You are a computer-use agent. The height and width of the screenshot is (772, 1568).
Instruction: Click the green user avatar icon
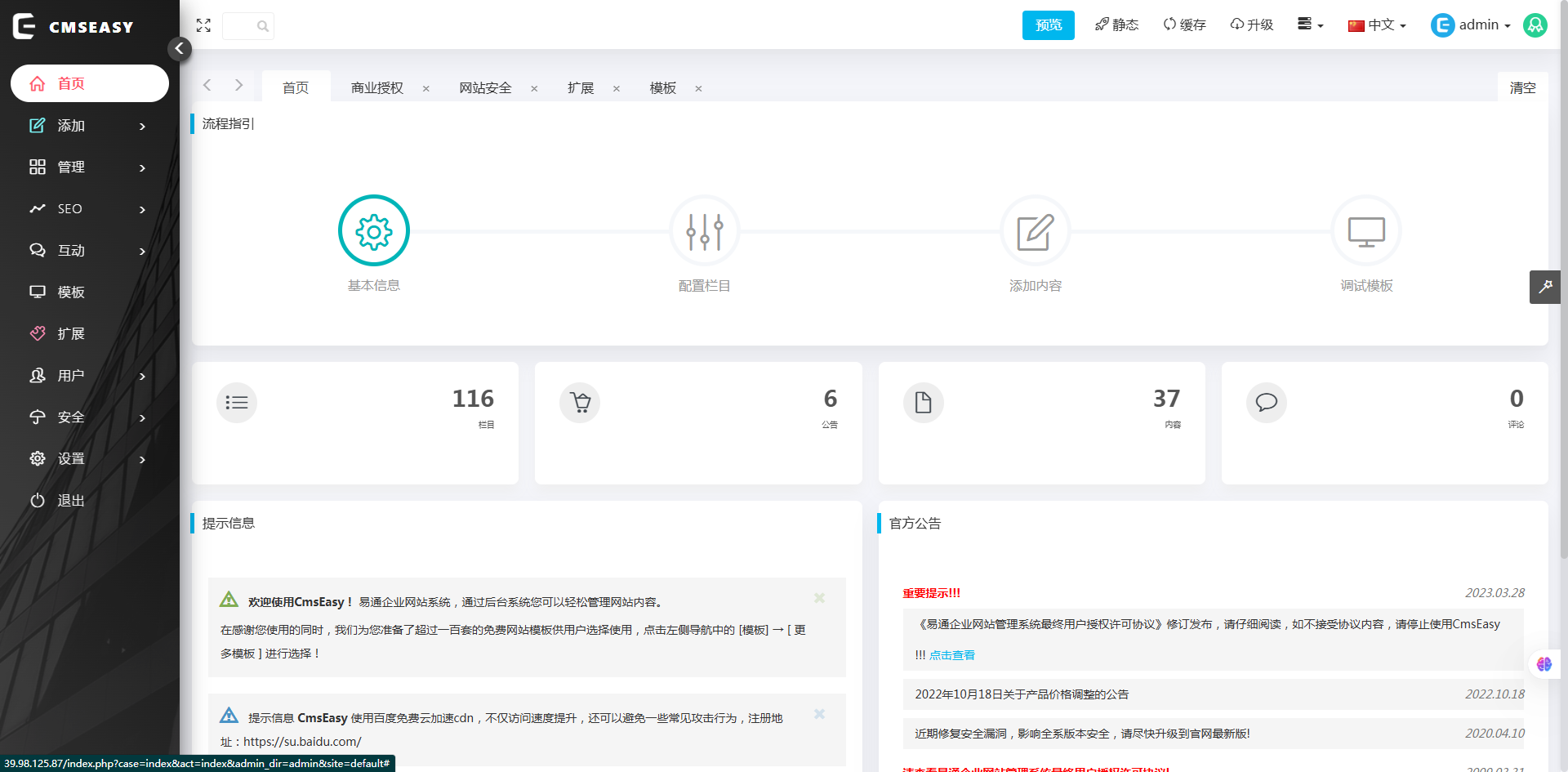pos(1535,25)
